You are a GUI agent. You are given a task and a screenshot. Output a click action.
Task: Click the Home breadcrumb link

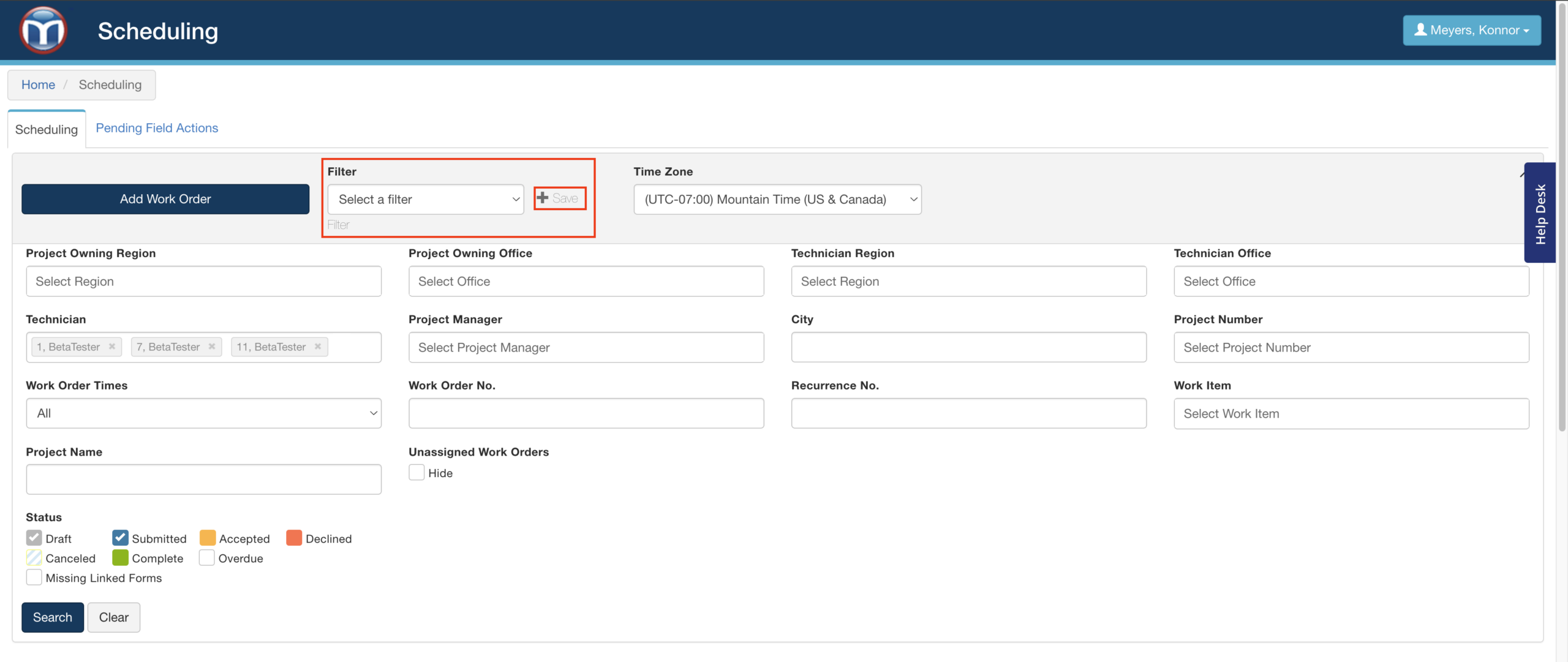[x=38, y=85]
